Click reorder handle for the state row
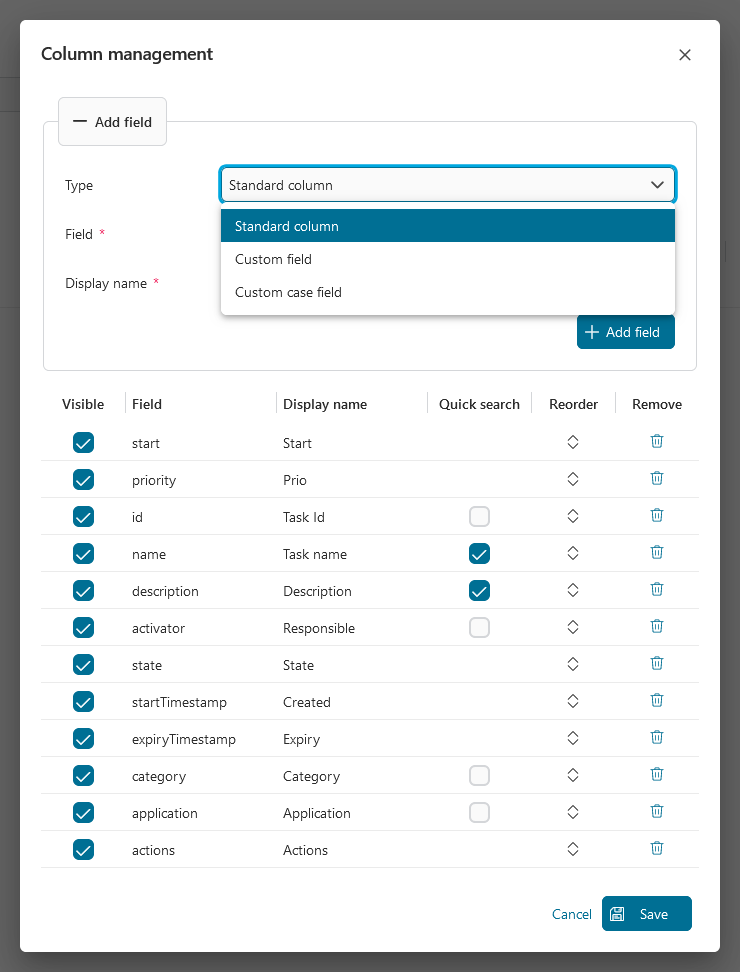The height and width of the screenshot is (972, 740). (573, 664)
